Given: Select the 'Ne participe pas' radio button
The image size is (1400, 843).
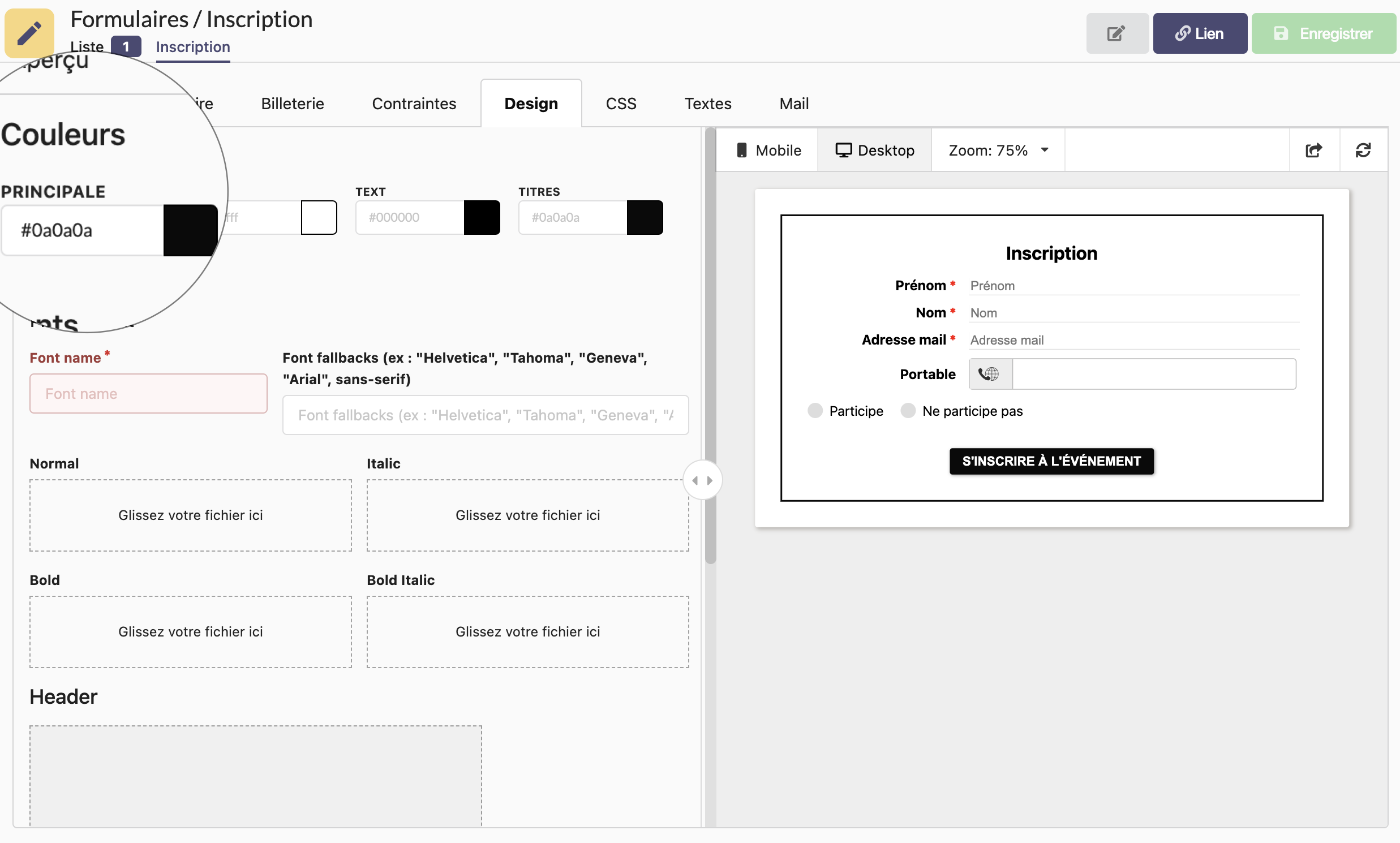Looking at the screenshot, I should pyautogui.click(x=907, y=411).
